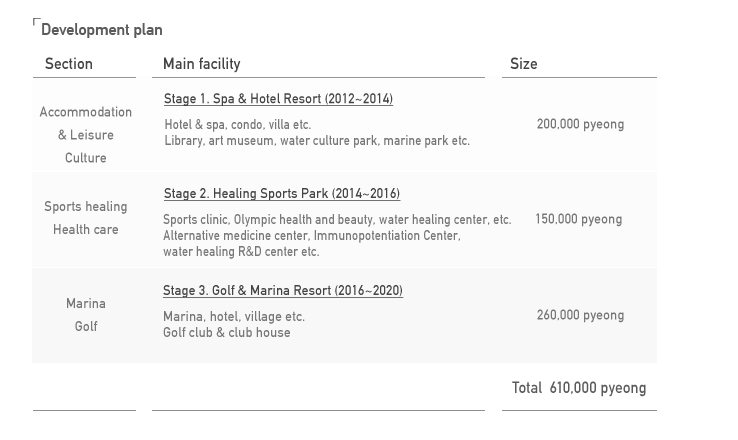
Task: Click the Sports healing Health care cell
Action: pyautogui.click(x=86, y=218)
